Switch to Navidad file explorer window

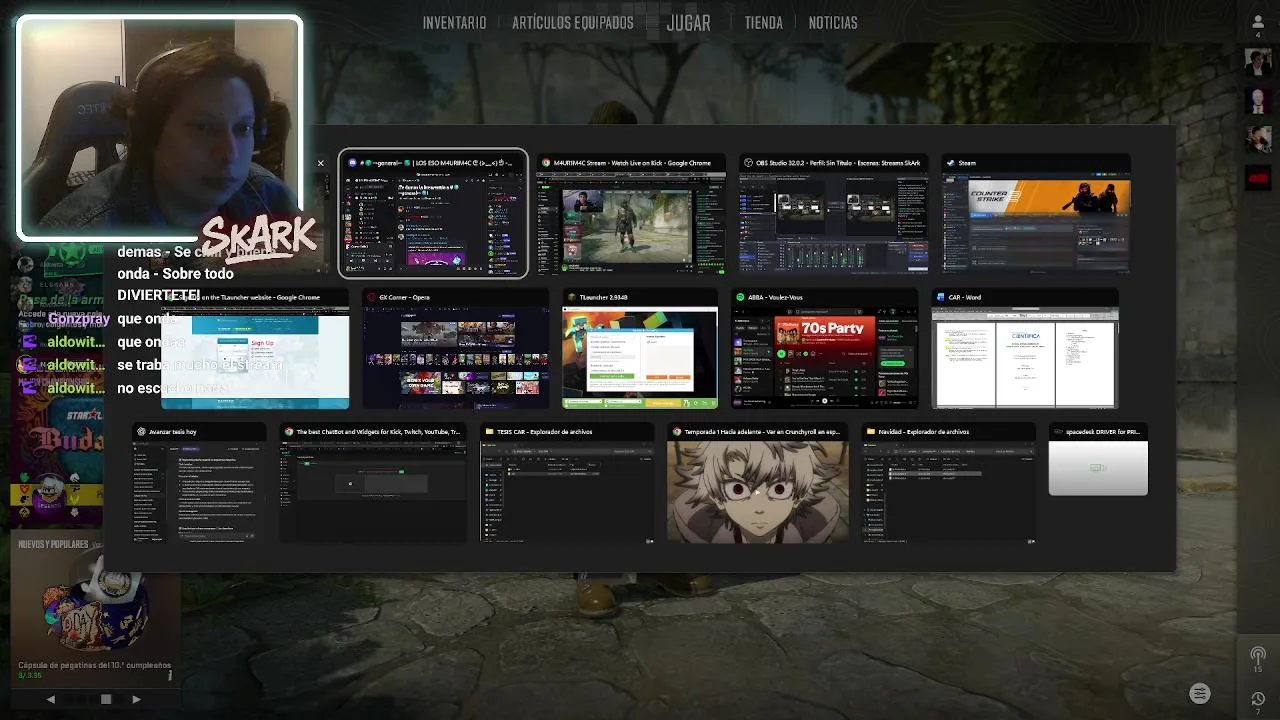click(x=948, y=484)
